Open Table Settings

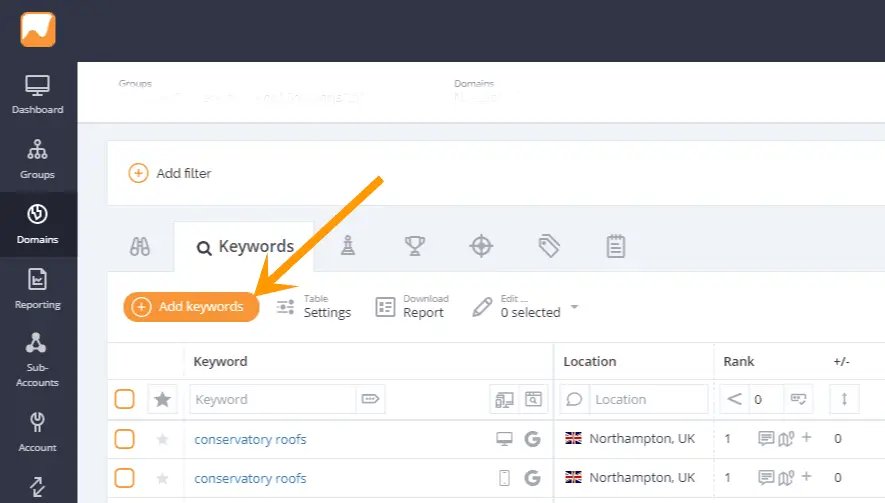point(314,307)
